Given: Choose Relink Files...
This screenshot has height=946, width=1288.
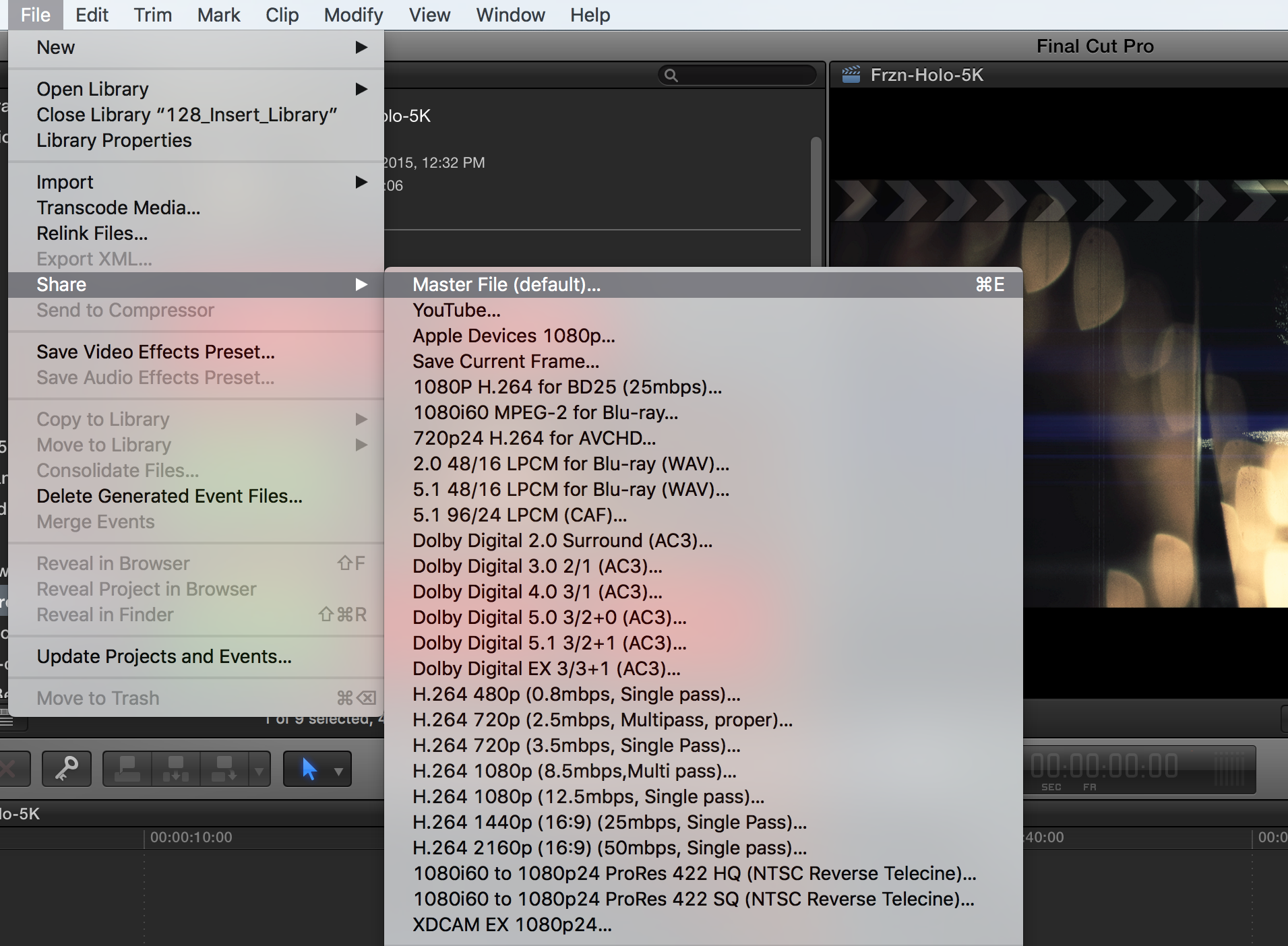Looking at the screenshot, I should [x=196, y=233].
